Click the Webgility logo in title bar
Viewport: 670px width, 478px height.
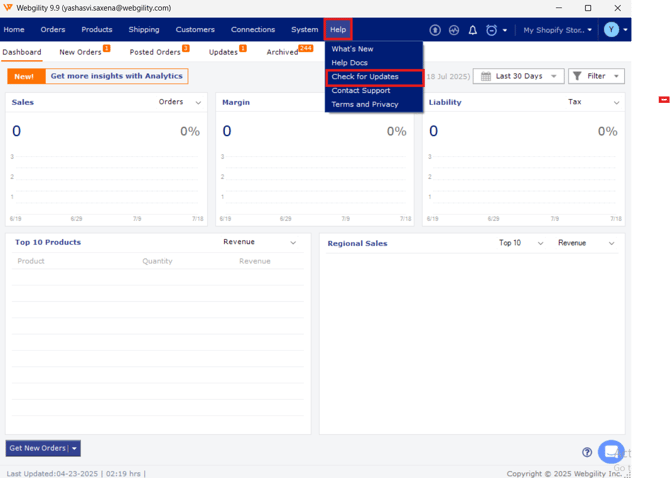click(8, 8)
